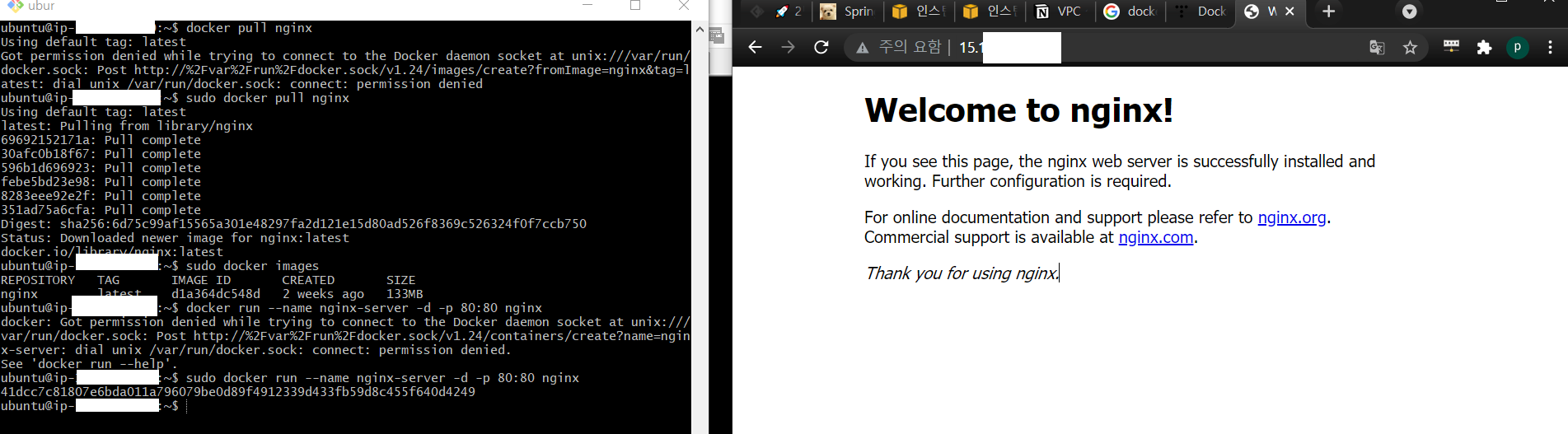
Task: Minimize the ubuntu terminal window
Action: (x=587, y=6)
